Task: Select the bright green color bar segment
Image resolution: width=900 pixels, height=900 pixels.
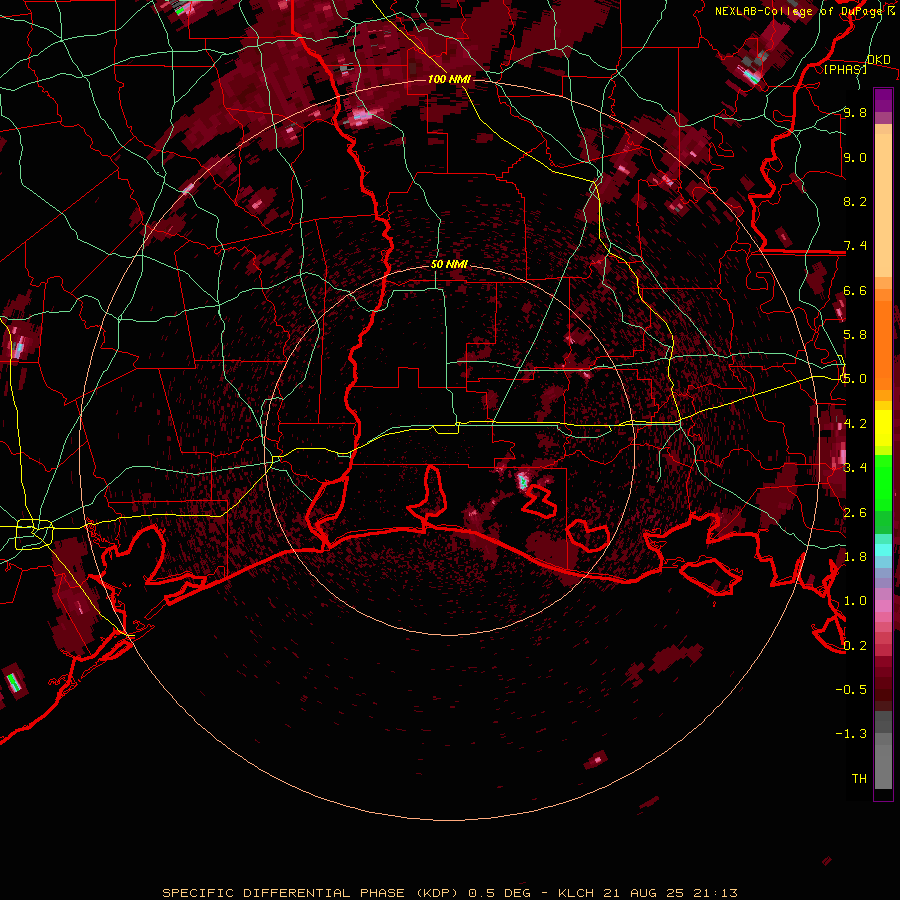Action: pyautogui.click(x=883, y=483)
